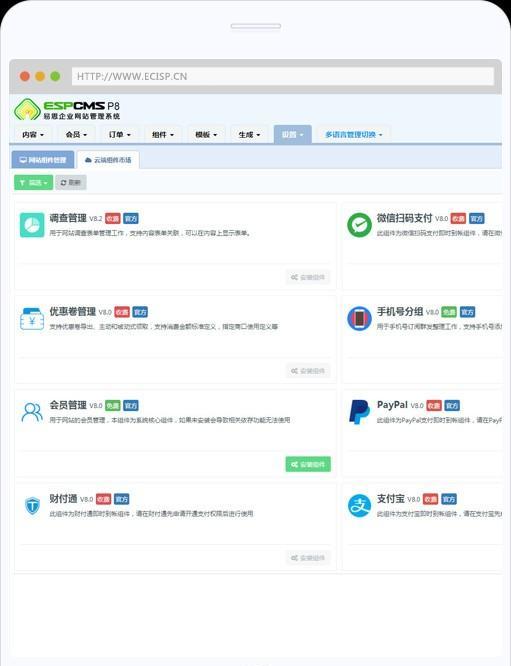The width and height of the screenshot is (511, 666).
Task: Click the ESPCMS P8 logo
Action: click(x=67, y=109)
